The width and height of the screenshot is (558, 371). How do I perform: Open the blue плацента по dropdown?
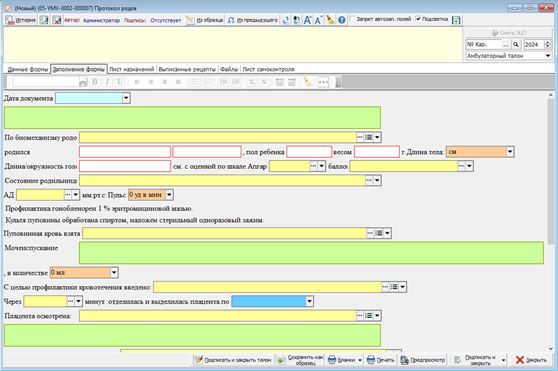(309, 301)
